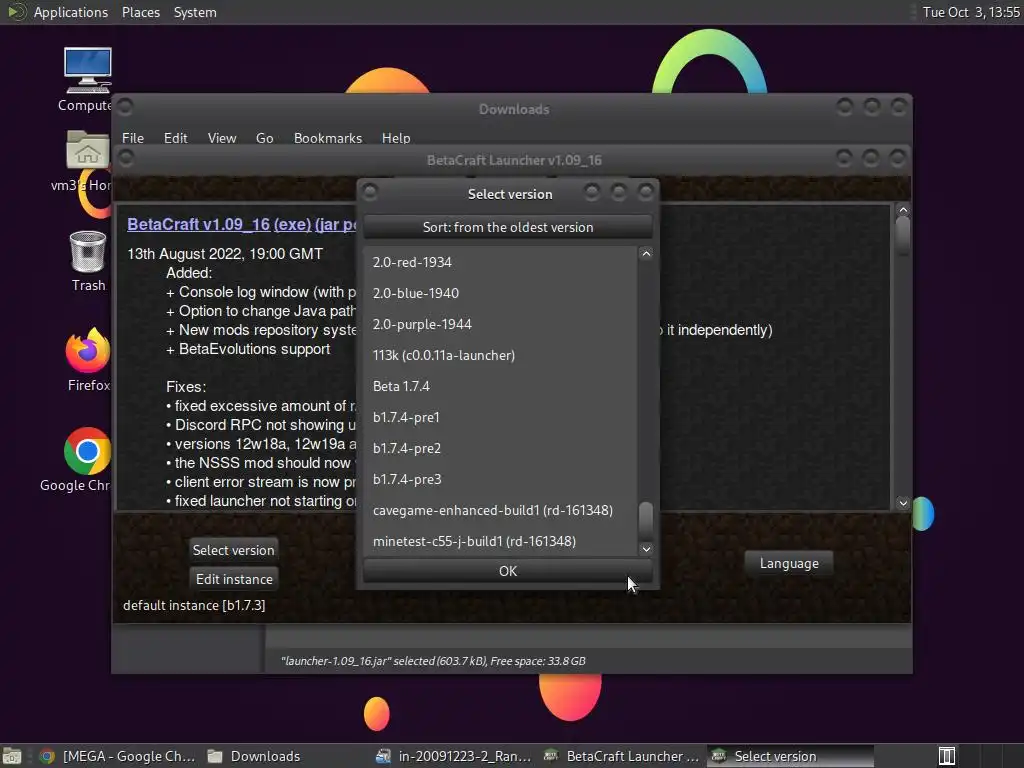
Task: Click version list scroll down arrow
Action: pyautogui.click(x=646, y=549)
